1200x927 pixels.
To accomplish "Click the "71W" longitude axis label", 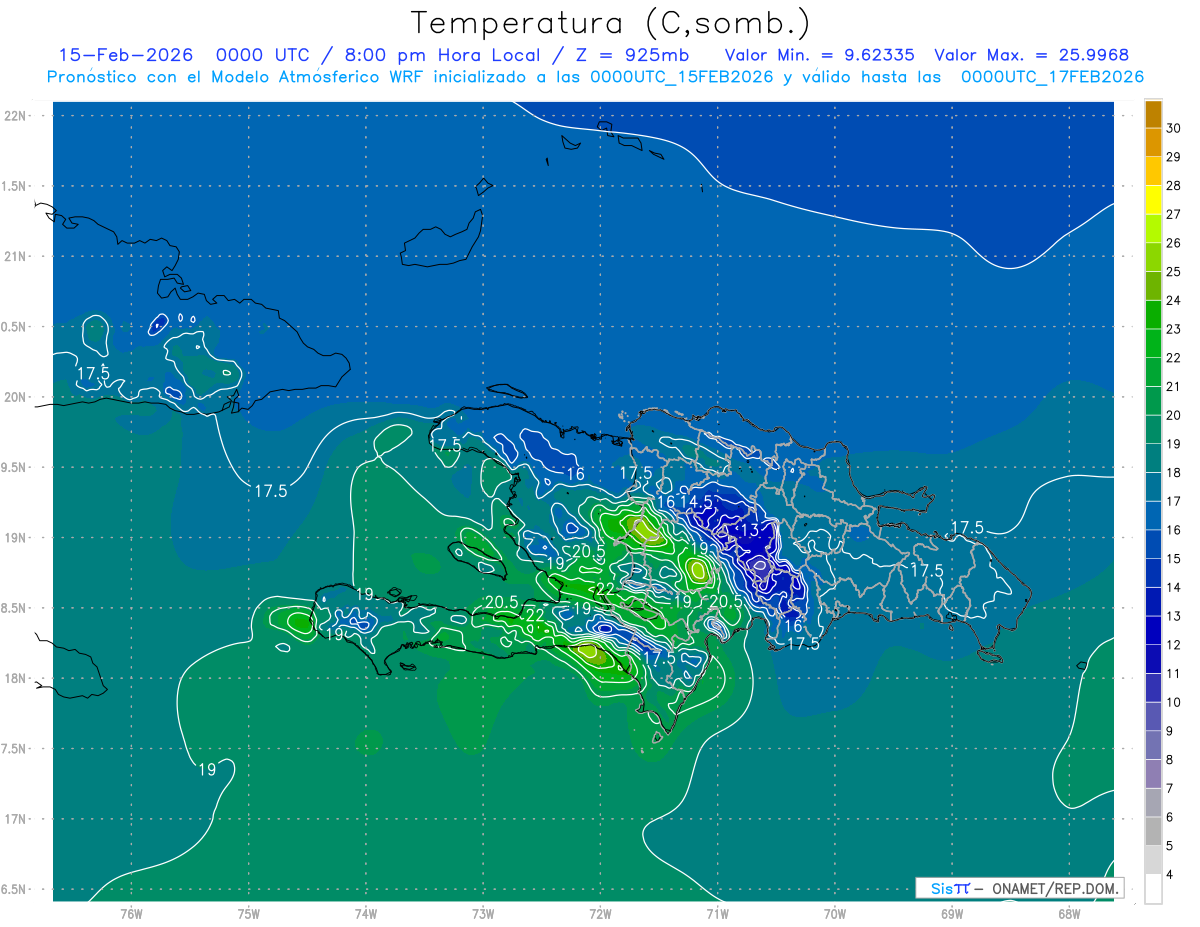I will [717, 914].
